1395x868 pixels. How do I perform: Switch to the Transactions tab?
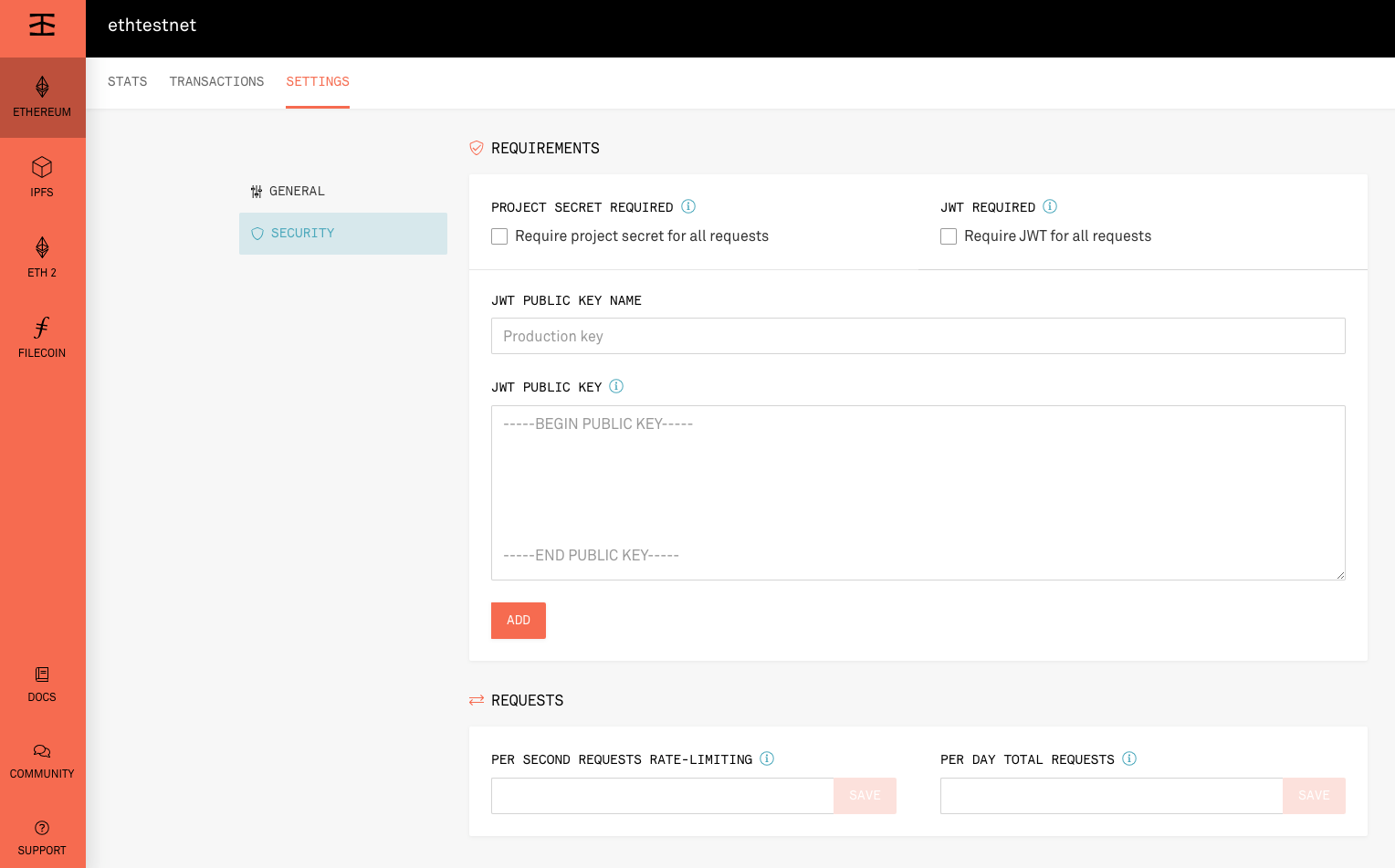[x=216, y=81]
